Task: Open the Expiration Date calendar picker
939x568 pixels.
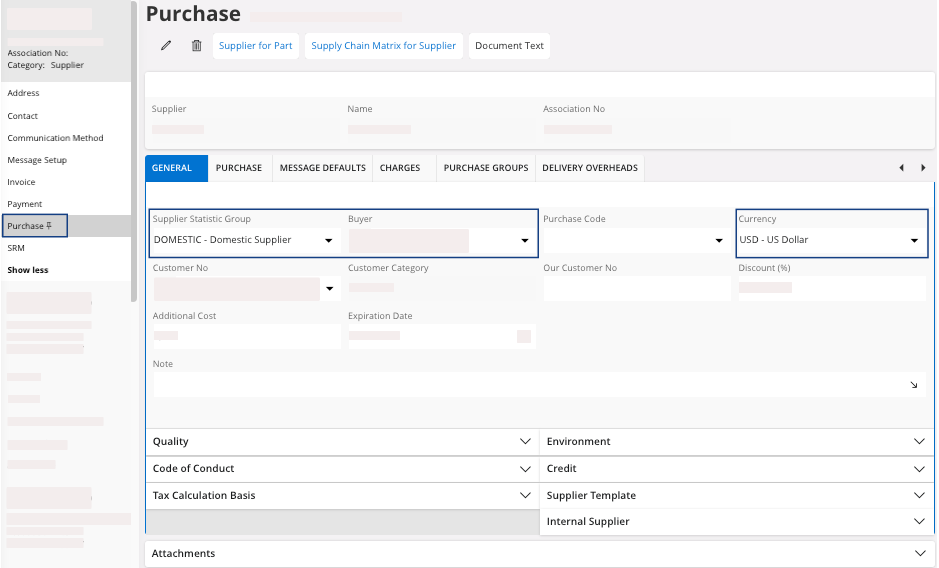Action: [x=524, y=336]
